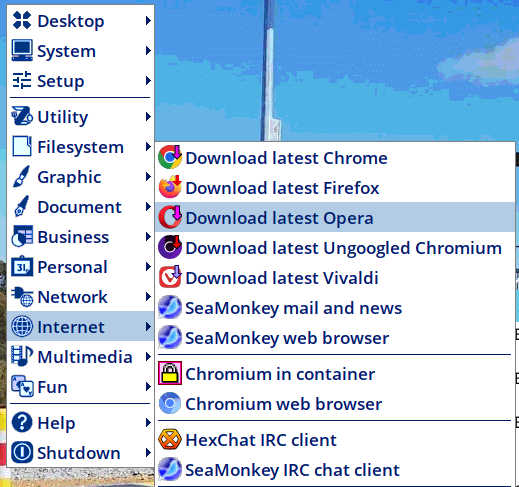Select SeaMonkey mail and news

[335, 308]
